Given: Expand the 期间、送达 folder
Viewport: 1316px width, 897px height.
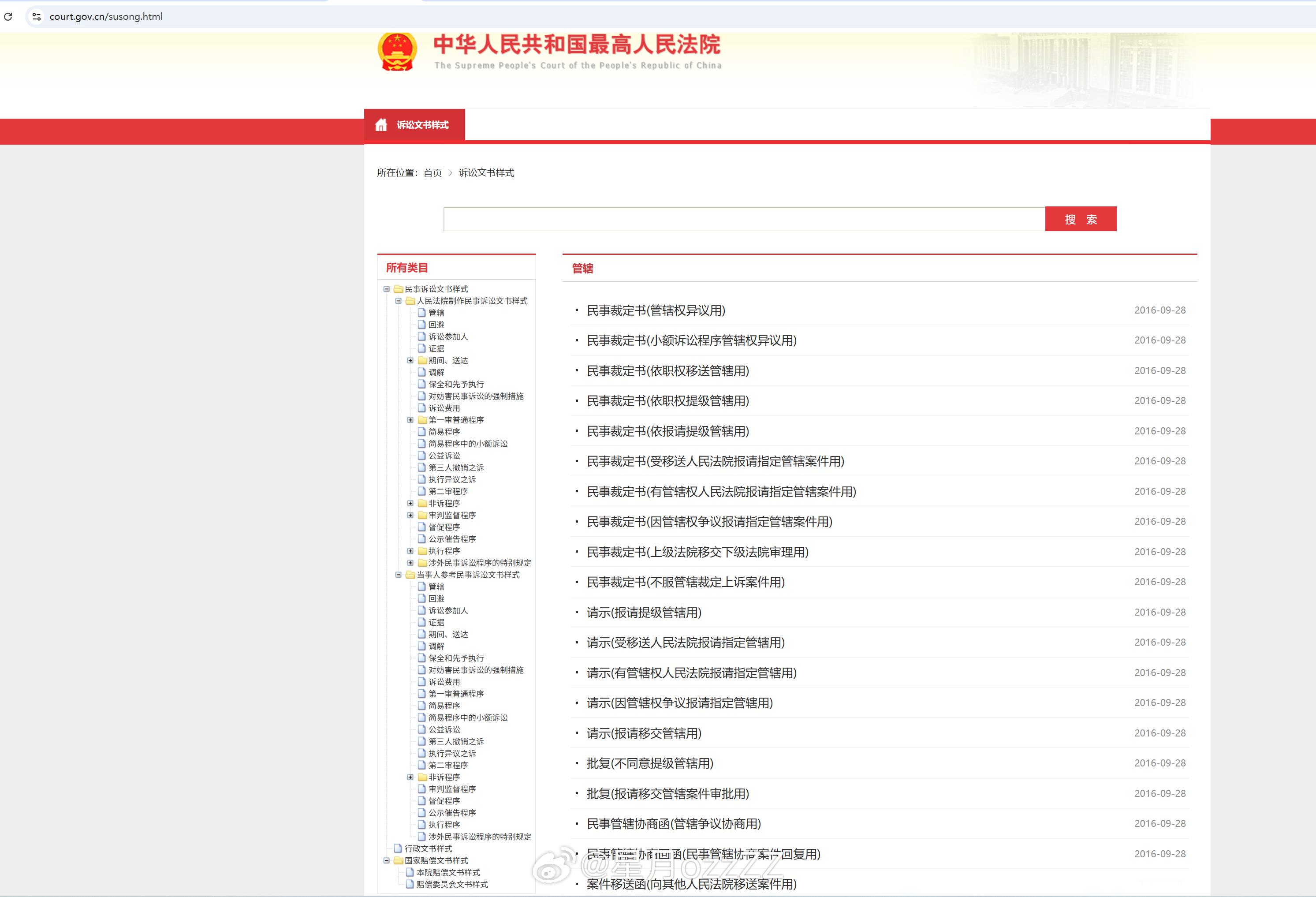Looking at the screenshot, I should [x=410, y=360].
